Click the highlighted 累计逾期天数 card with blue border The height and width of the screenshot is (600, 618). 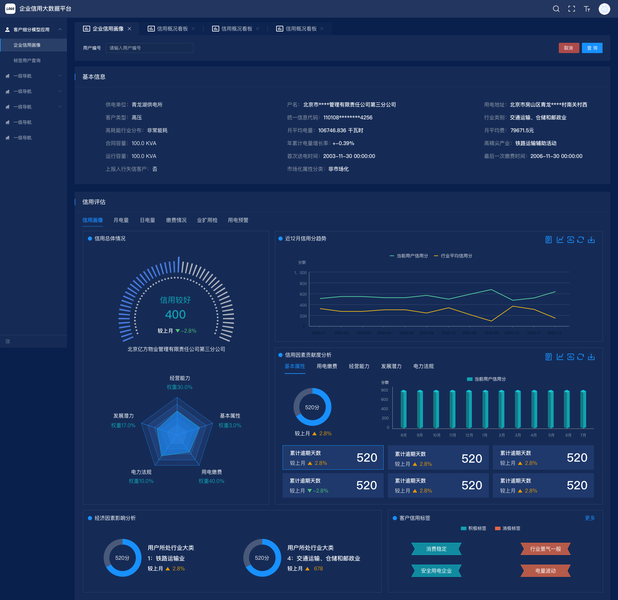333,457
